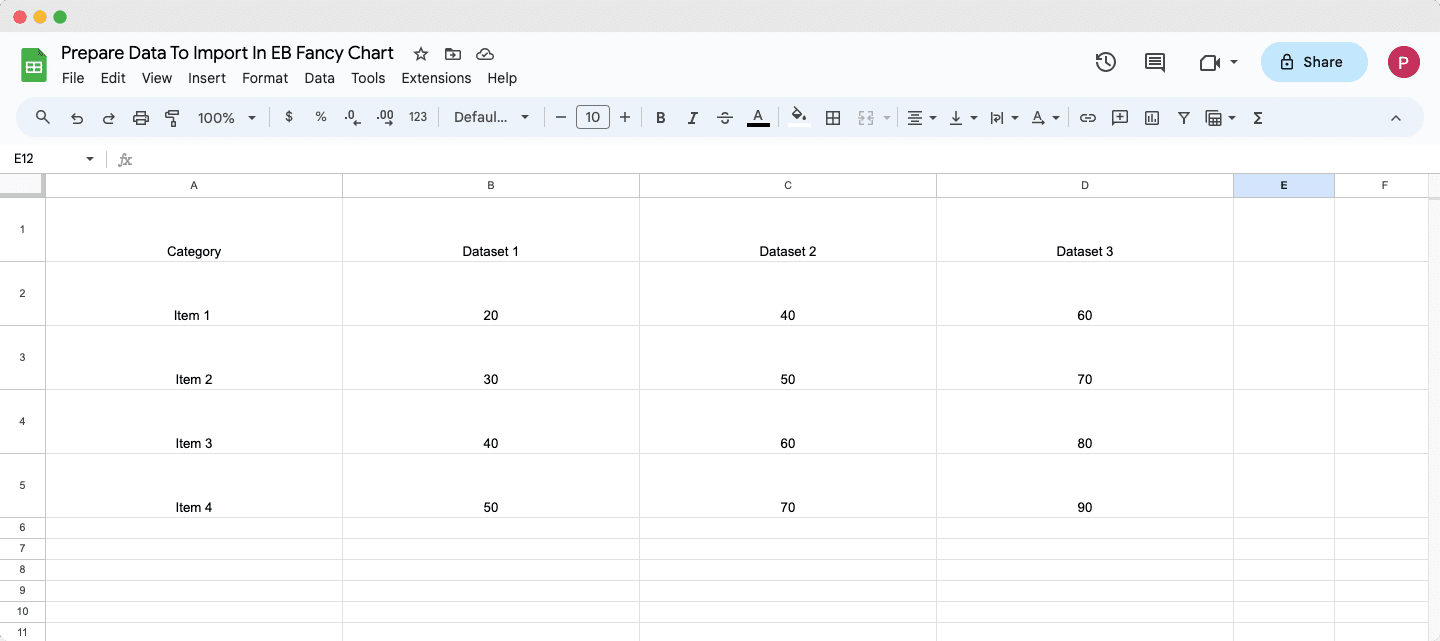
Task: Insert a comment using the toolbar
Action: [1120, 117]
